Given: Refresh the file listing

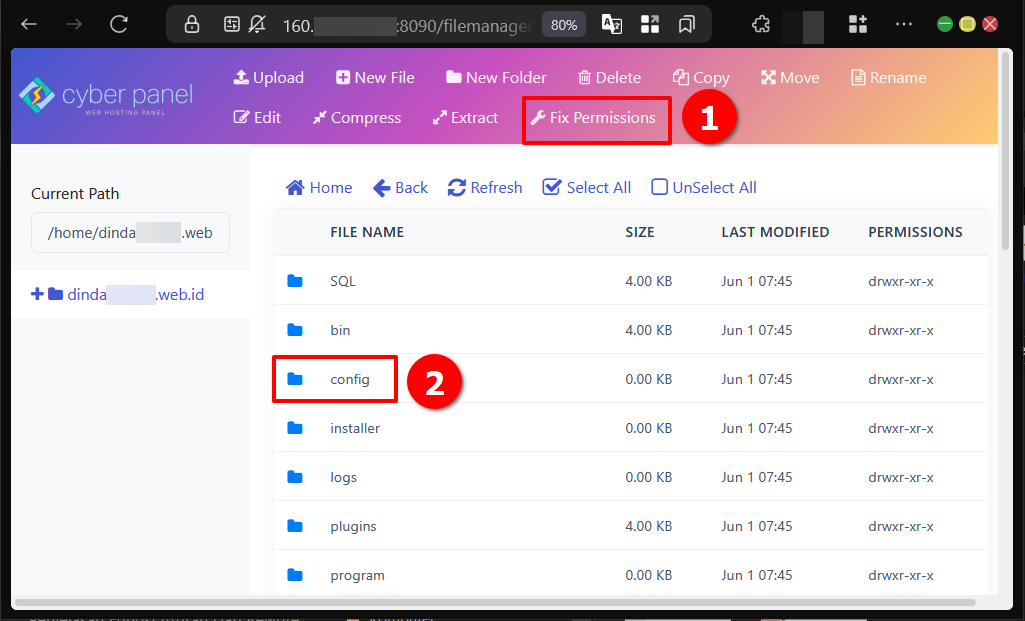Looking at the screenshot, I should [485, 188].
